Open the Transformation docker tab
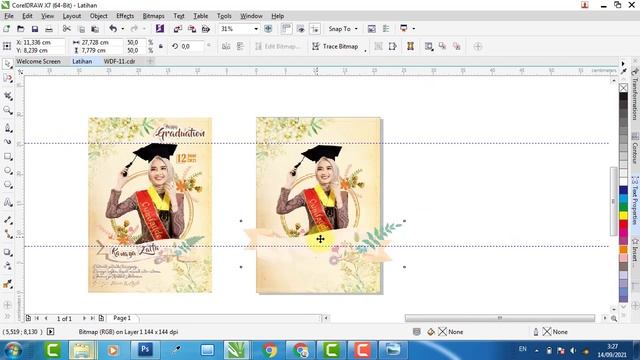640x360 pixels. click(635, 94)
